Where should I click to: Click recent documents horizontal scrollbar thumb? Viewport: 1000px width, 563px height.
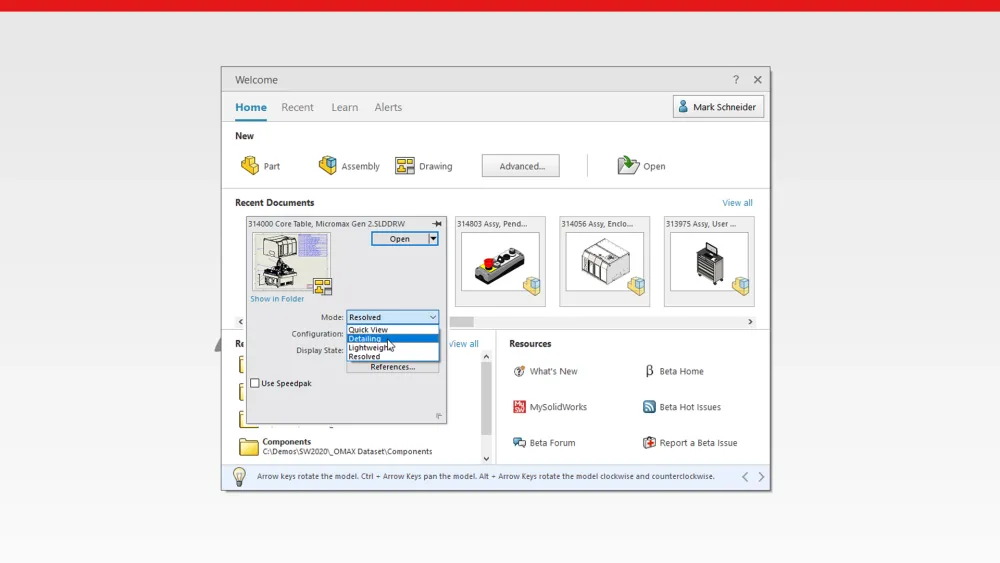pyautogui.click(x=461, y=322)
